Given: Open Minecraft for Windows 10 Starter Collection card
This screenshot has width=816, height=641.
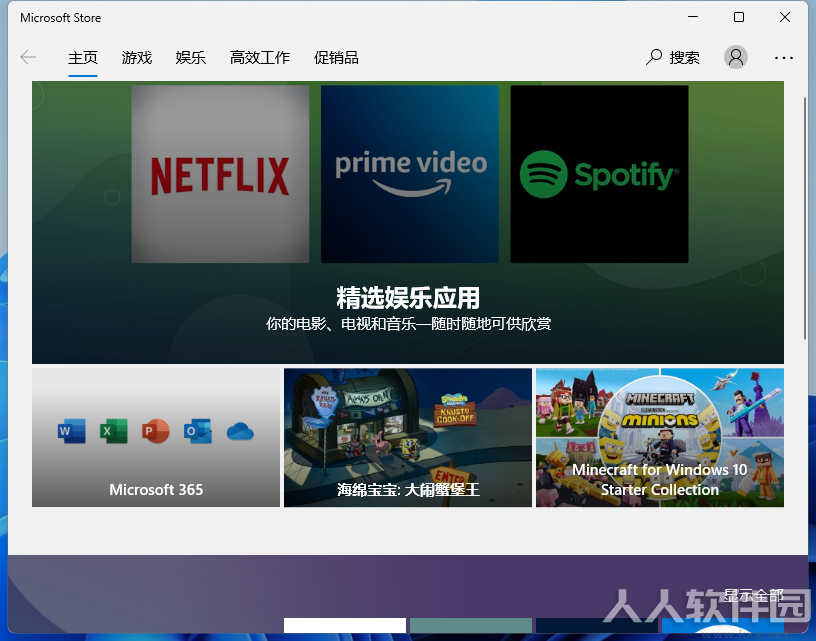Looking at the screenshot, I should 660,438.
